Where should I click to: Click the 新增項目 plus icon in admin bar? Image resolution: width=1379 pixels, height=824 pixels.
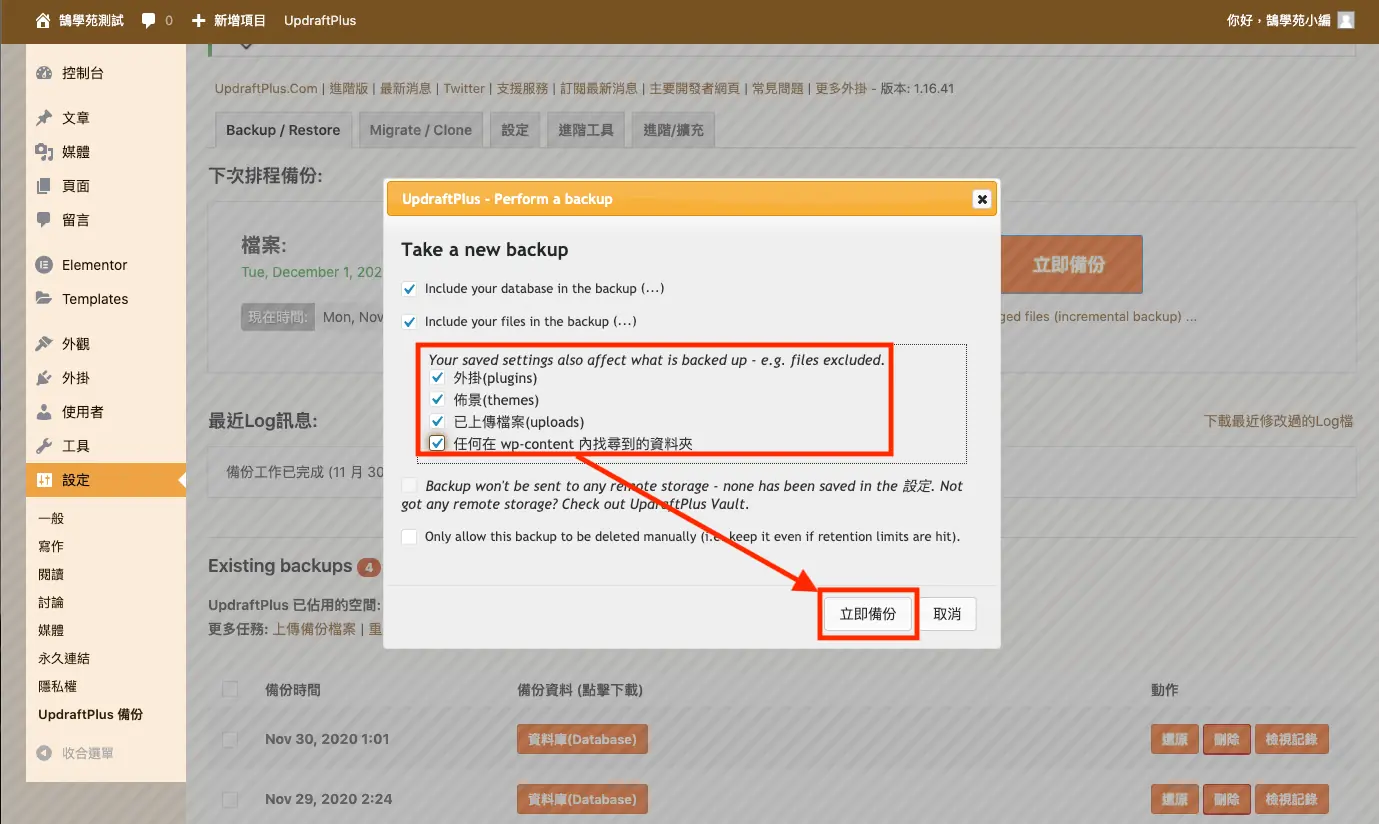tap(198, 20)
